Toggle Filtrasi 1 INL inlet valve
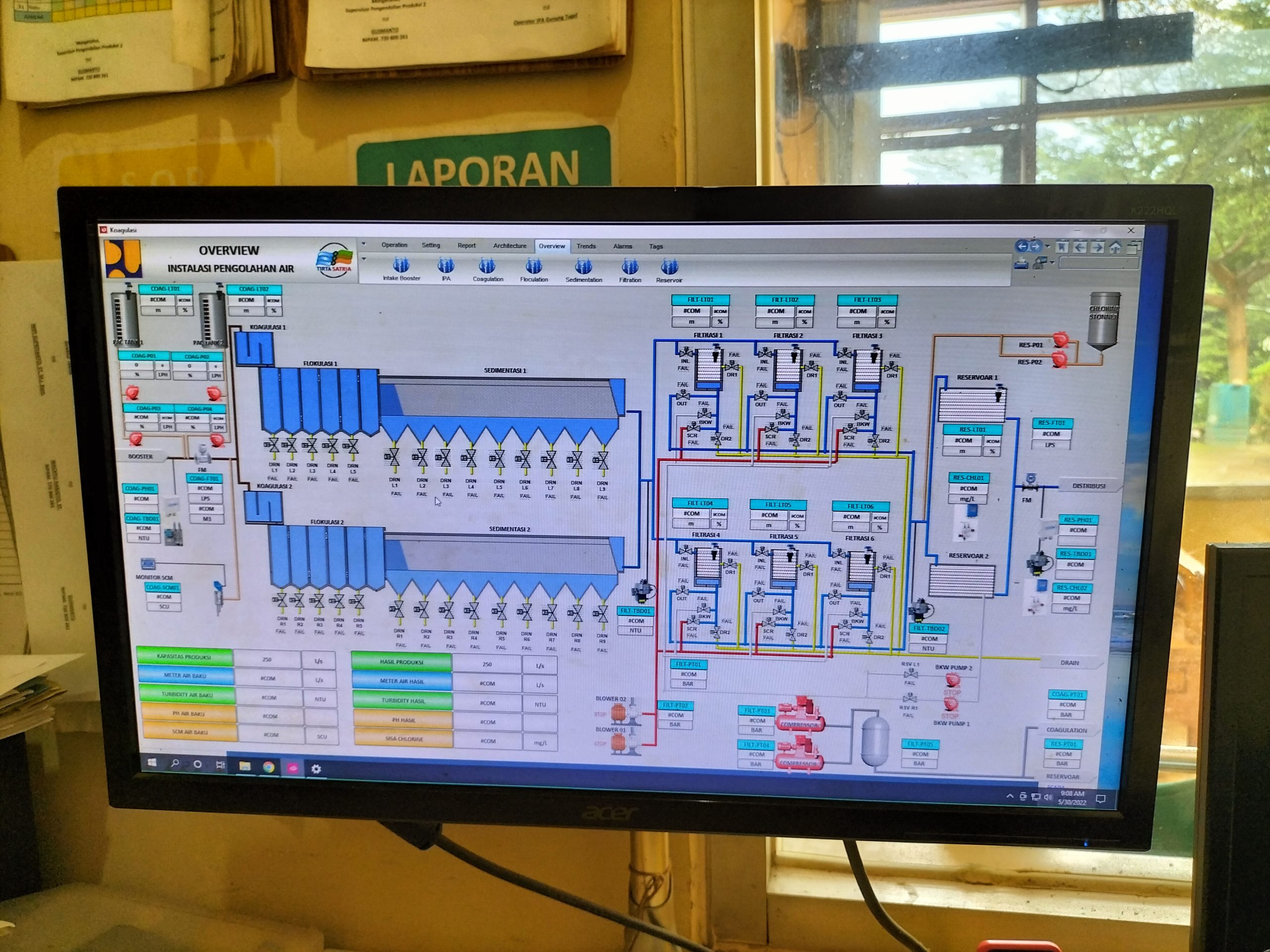The height and width of the screenshot is (952, 1270). [x=685, y=353]
